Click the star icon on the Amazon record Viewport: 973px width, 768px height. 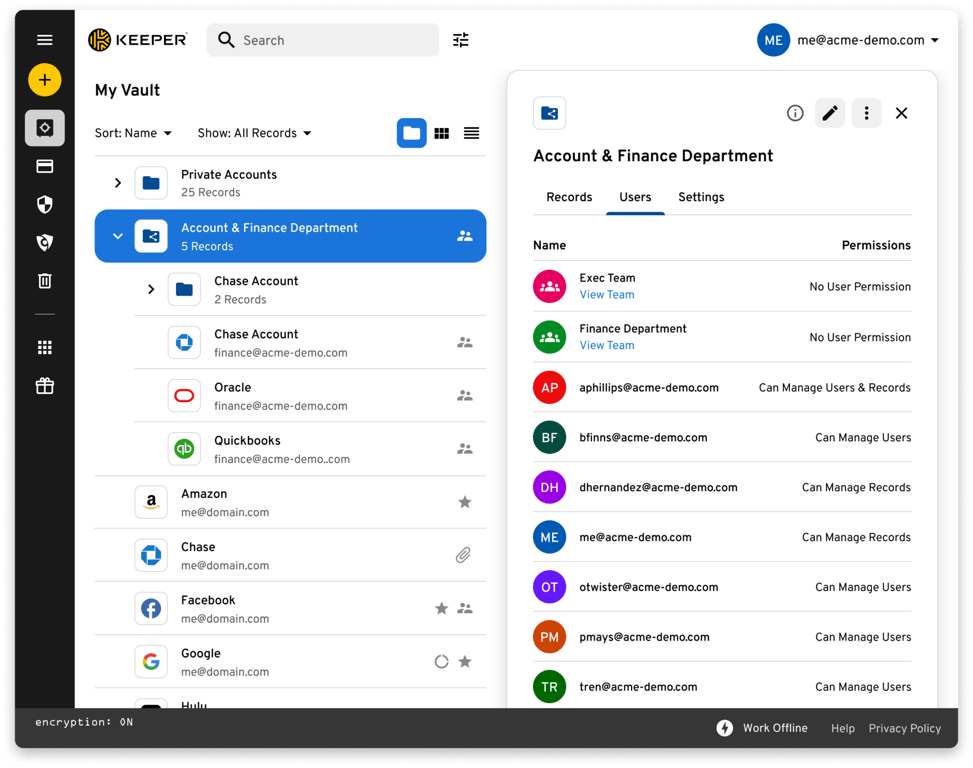pyautogui.click(x=464, y=502)
